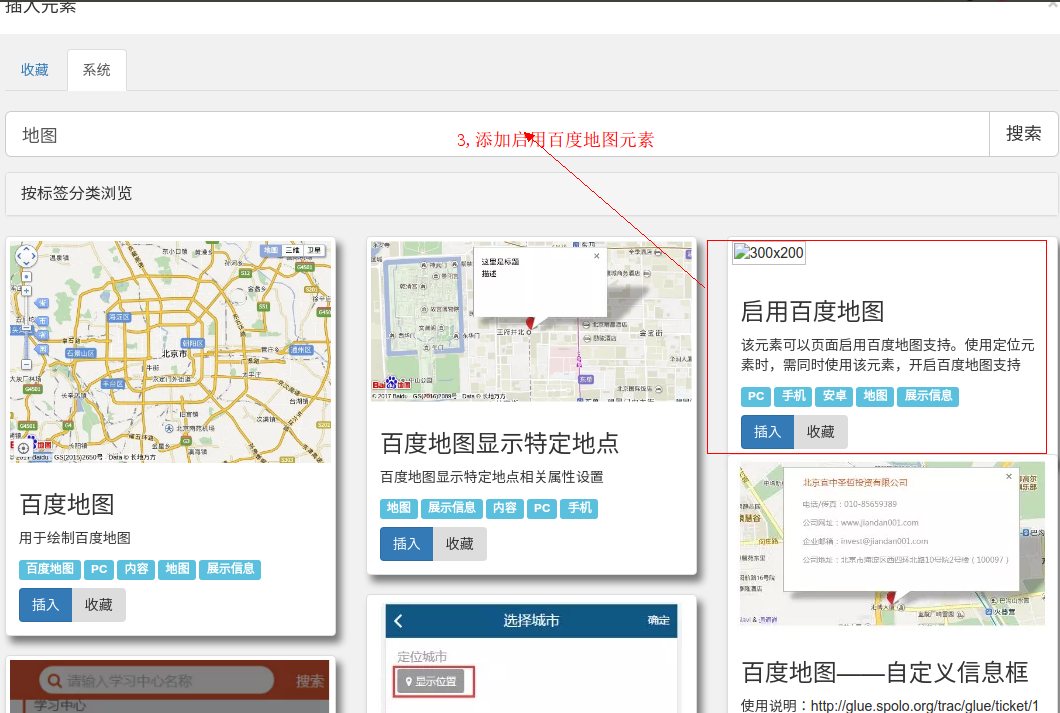Click the 百度地图显示特定地点 card title
The height and width of the screenshot is (713, 1060).
[500, 443]
